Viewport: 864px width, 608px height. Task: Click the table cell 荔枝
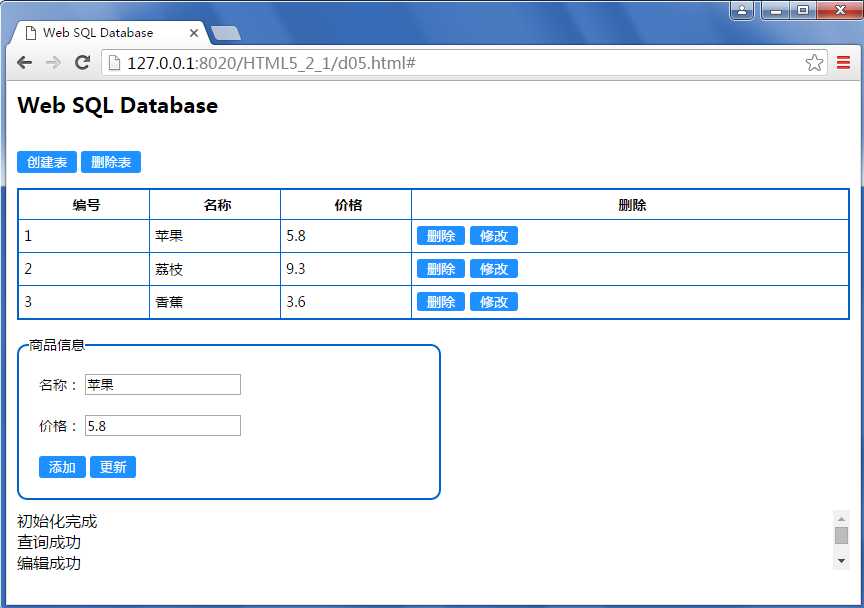coord(215,269)
